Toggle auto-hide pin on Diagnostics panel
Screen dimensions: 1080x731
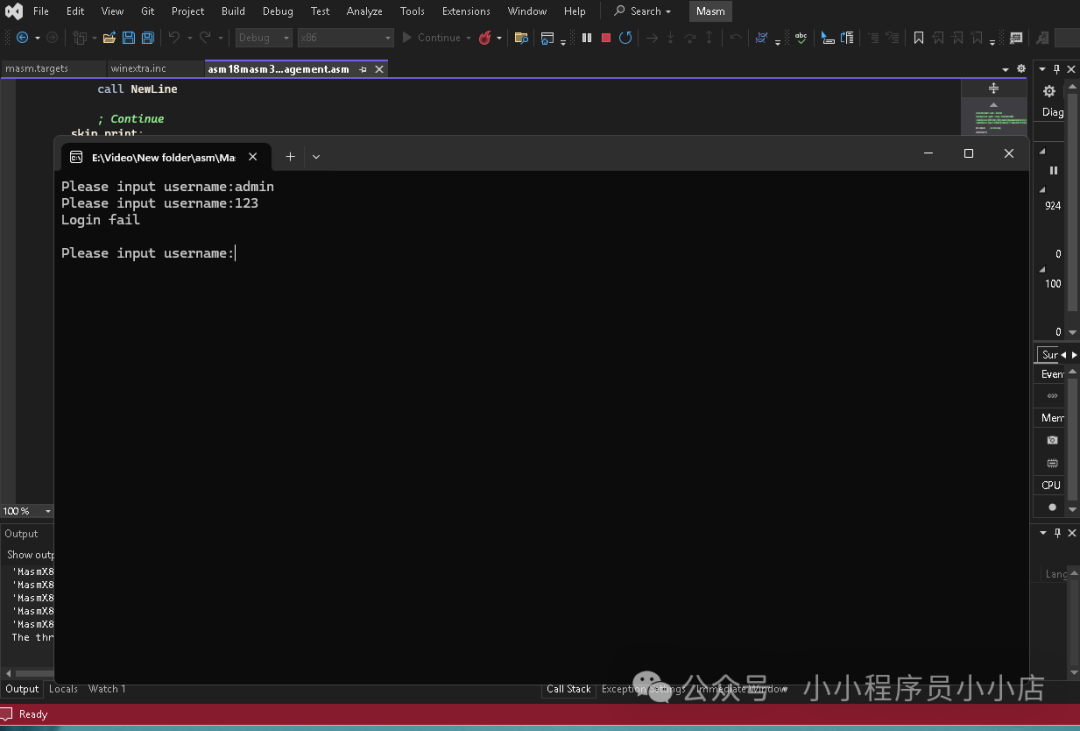tap(1056, 69)
